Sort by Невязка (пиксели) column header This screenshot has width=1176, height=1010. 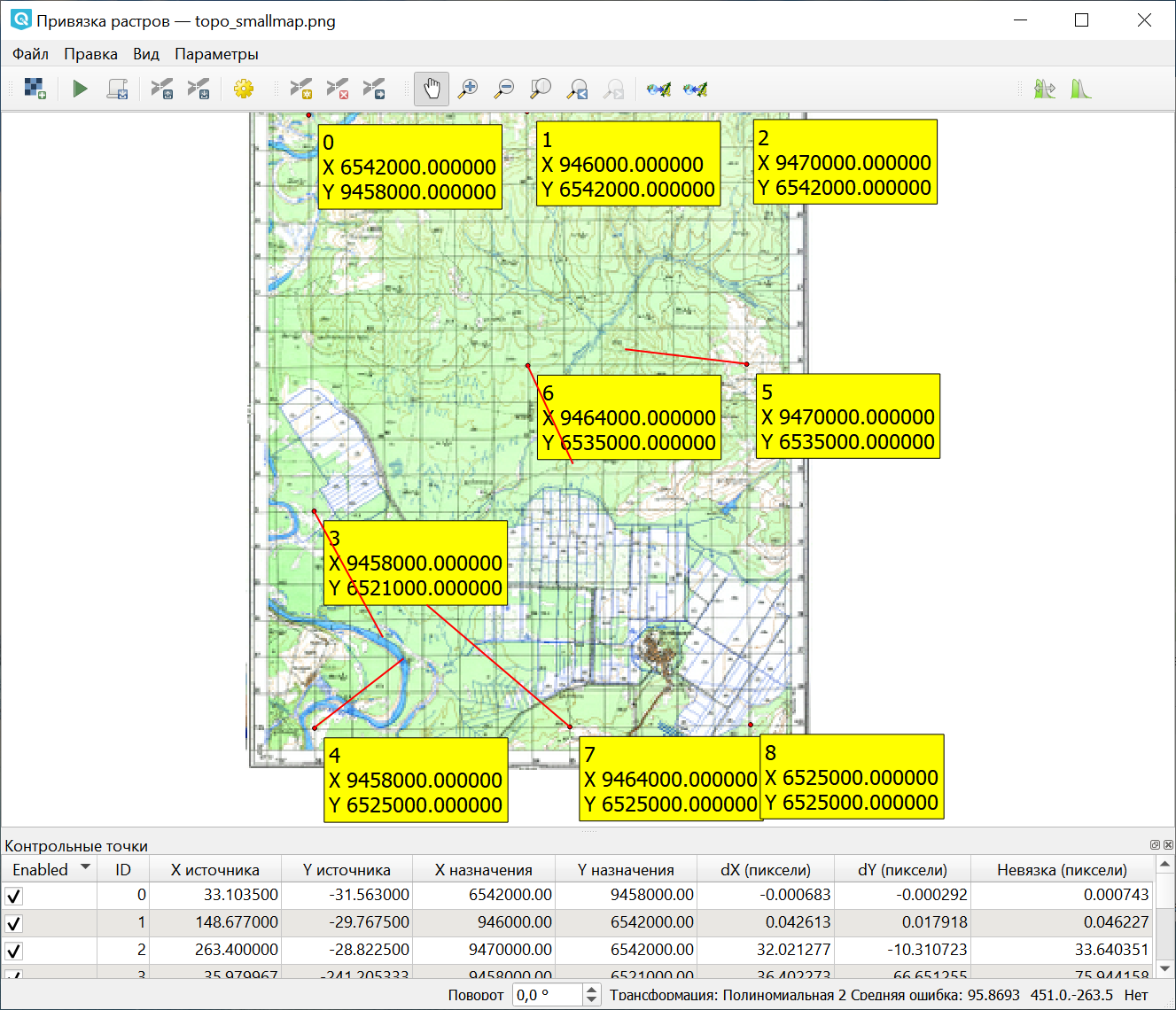coord(1062,869)
